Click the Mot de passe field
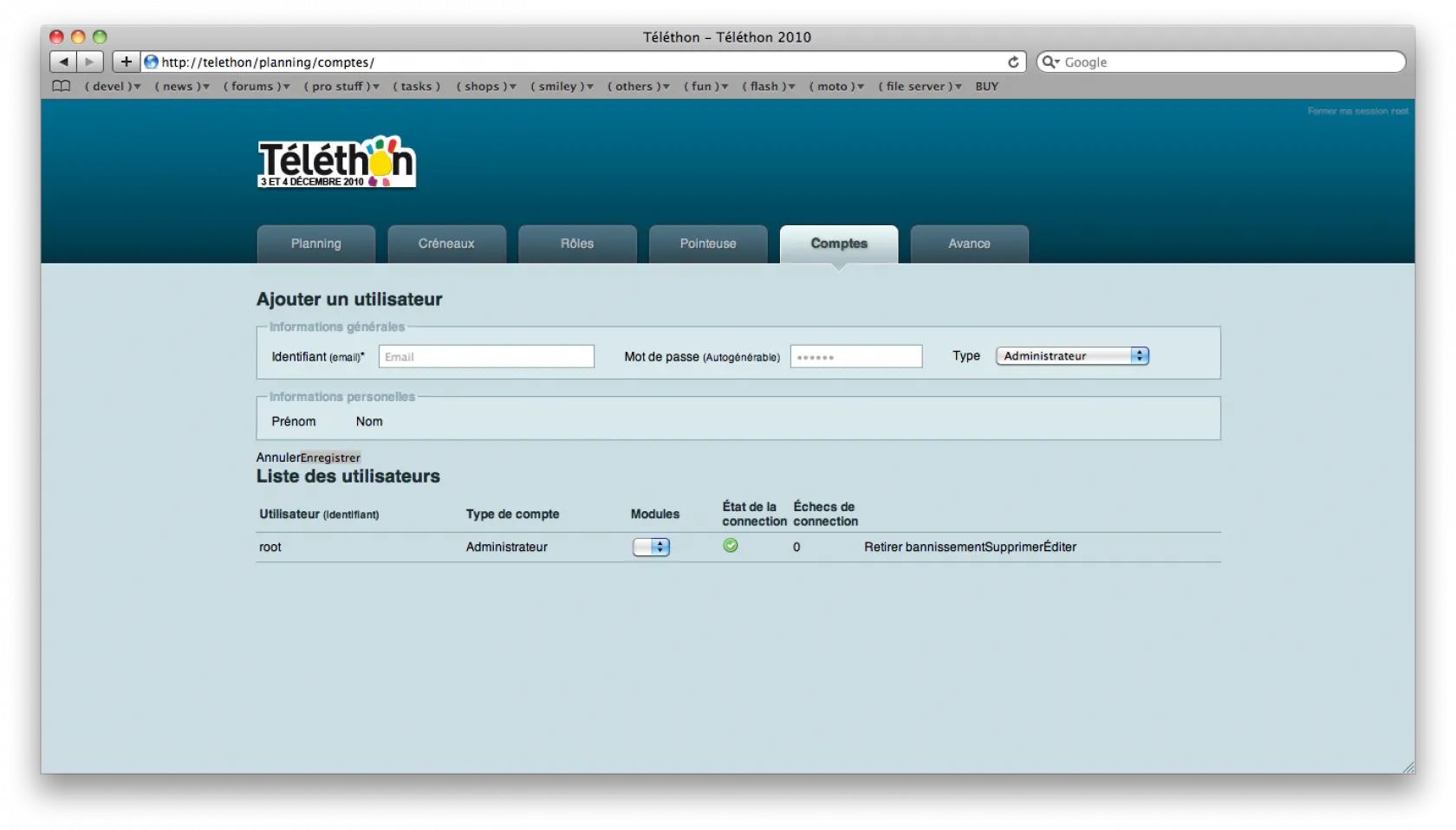This screenshot has width=1456, height=830. 855,357
